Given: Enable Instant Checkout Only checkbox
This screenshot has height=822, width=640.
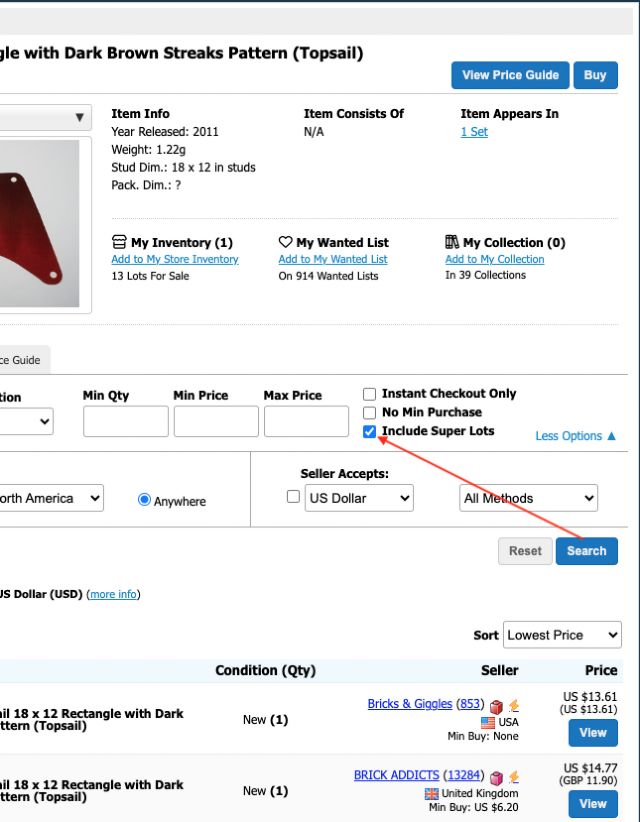Looking at the screenshot, I should 370,394.
